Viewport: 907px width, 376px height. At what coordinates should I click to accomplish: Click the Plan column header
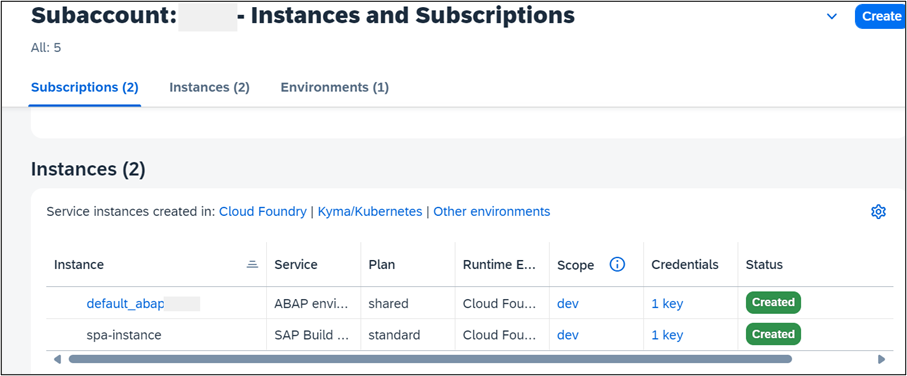tap(382, 264)
